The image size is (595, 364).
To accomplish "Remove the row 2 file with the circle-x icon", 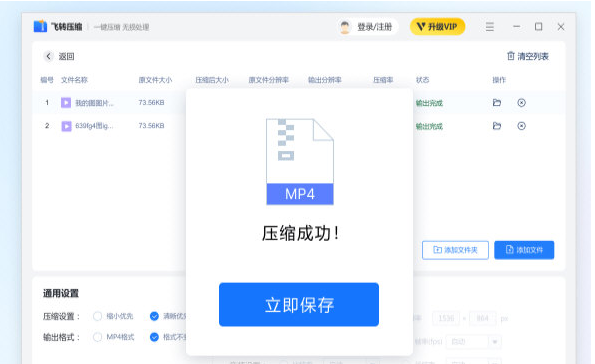I will pyautogui.click(x=521, y=126).
